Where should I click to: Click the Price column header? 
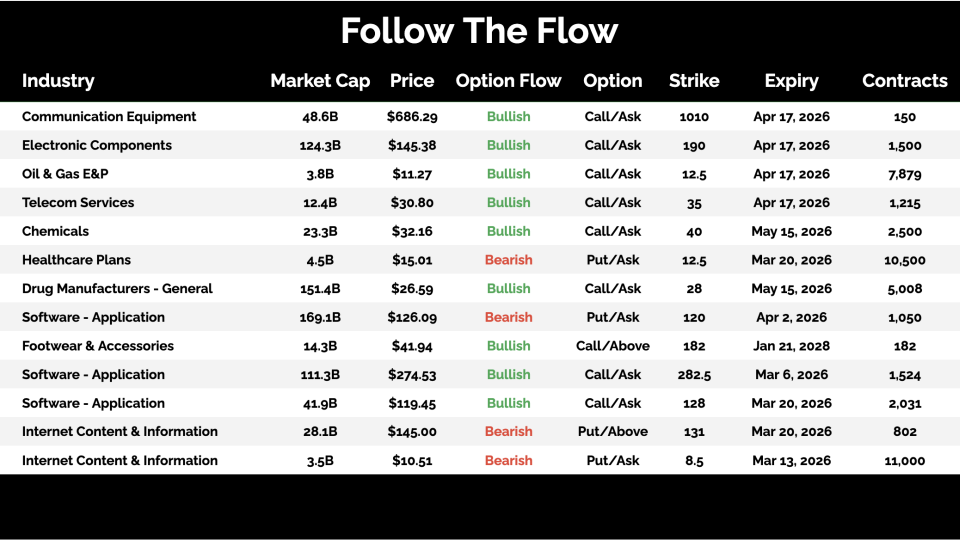[x=412, y=81]
